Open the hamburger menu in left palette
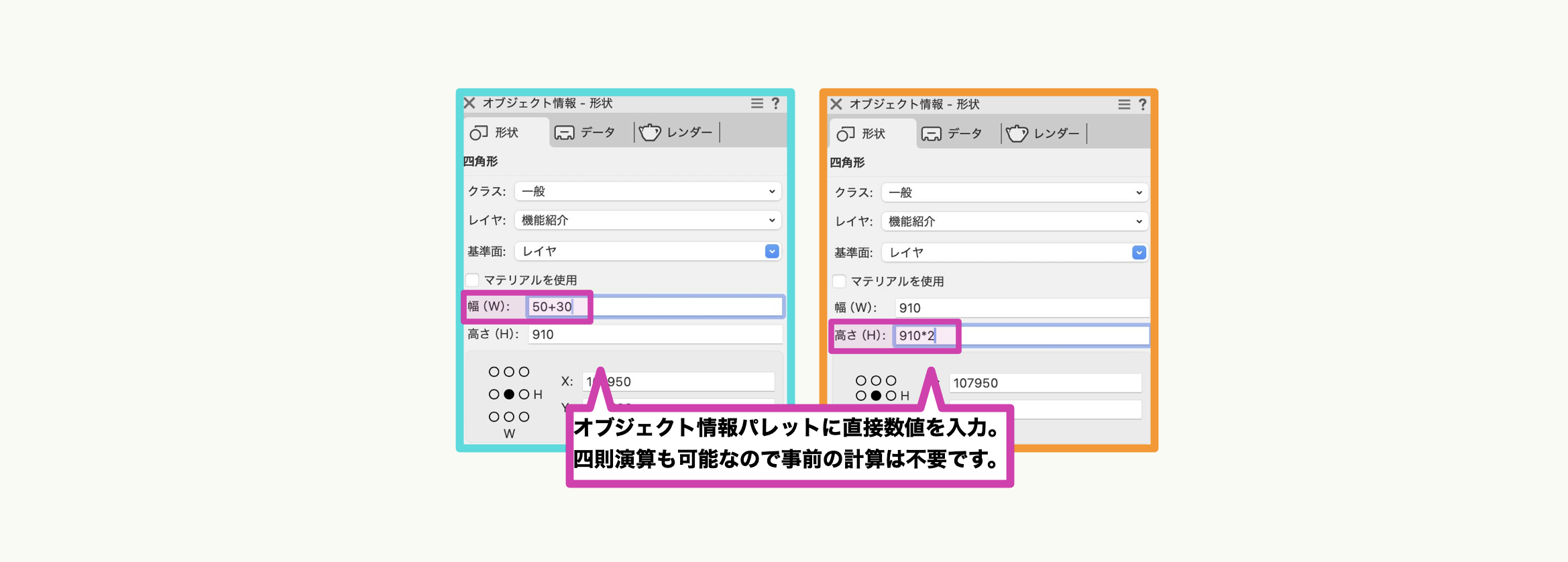The image size is (1568, 562). 757,103
